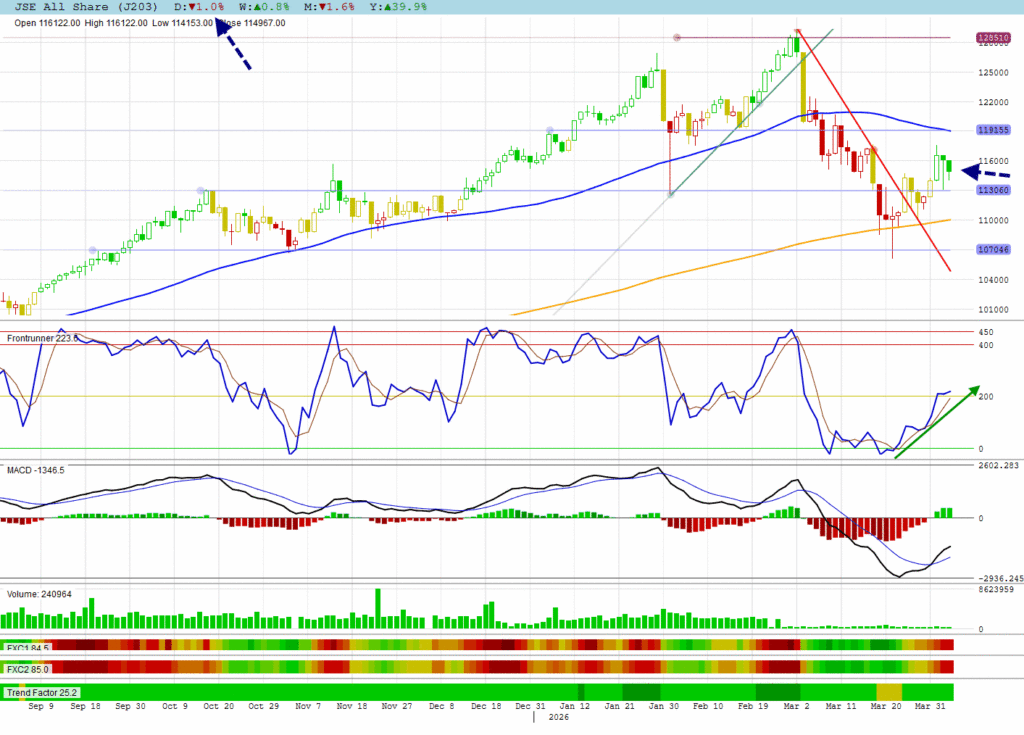Click the 107046 price level tag
This screenshot has width=1024, height=735.
(991, 250)
